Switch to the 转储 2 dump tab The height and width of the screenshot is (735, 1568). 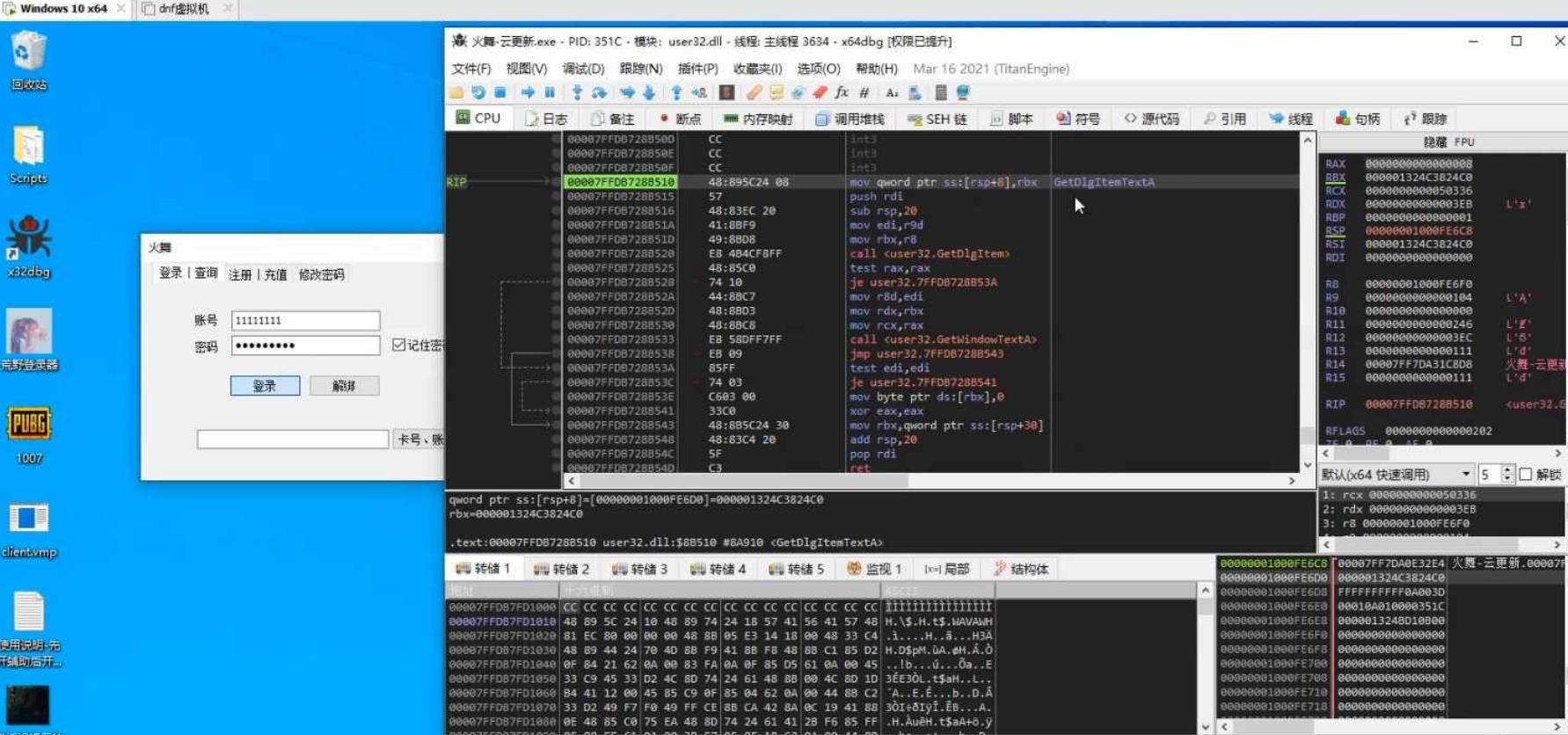(x=561, y=569)
